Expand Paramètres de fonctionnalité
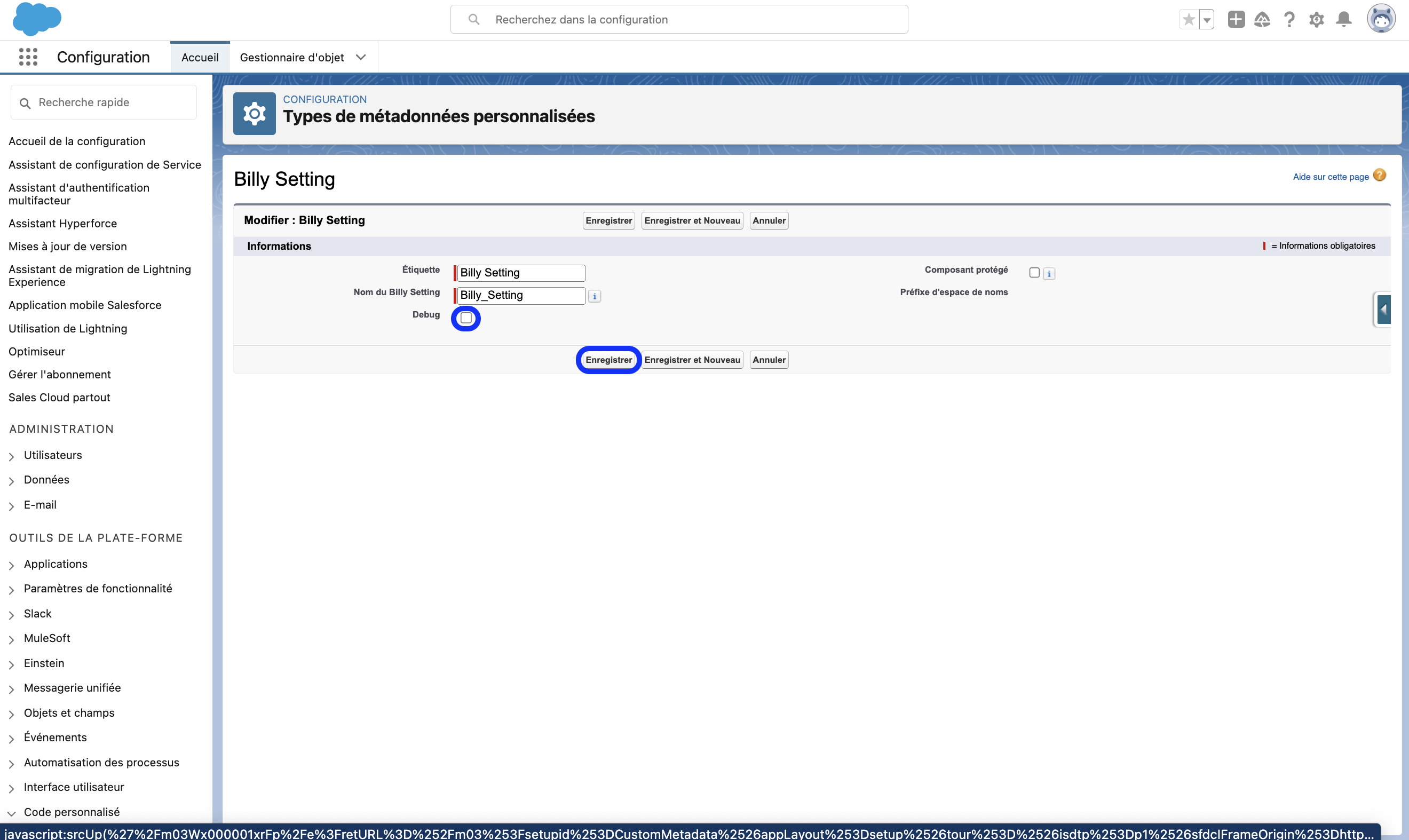 (11, 590)
